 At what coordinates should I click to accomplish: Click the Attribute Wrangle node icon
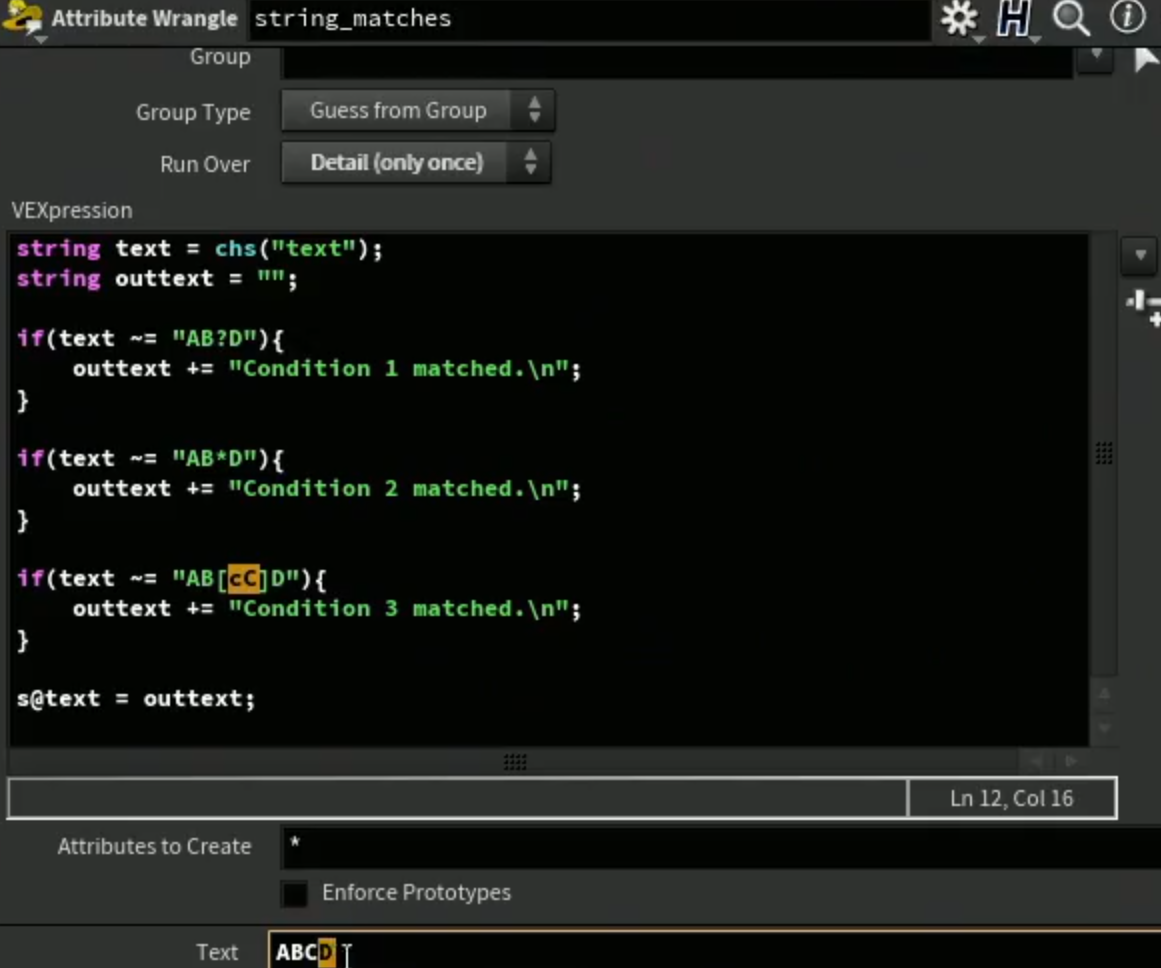coord(22,18)
